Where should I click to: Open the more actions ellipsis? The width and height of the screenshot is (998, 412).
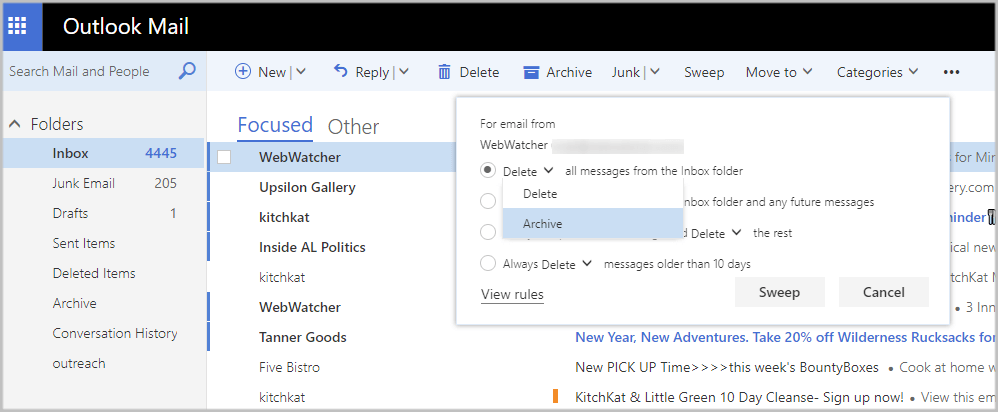coord(951,73)
